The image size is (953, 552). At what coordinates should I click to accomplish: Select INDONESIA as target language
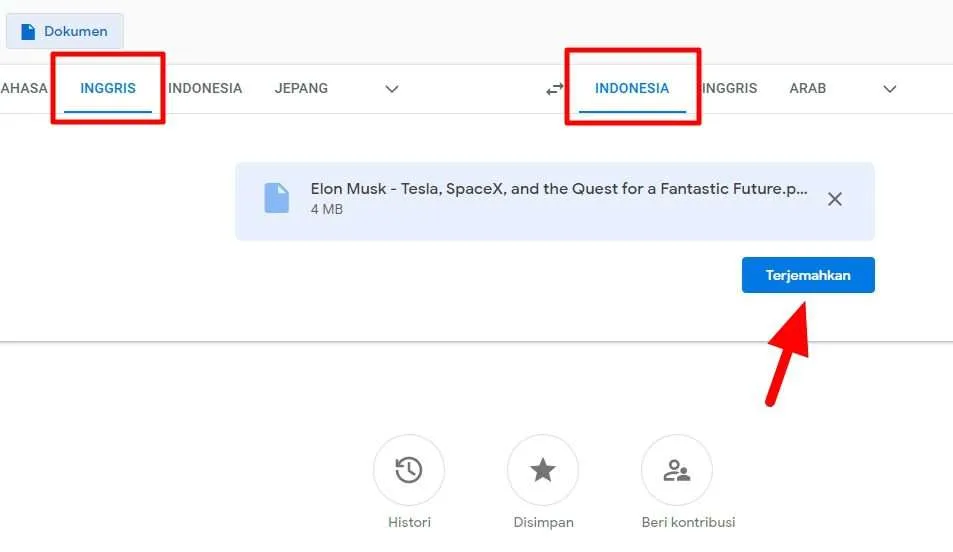(x=632, y=88)
